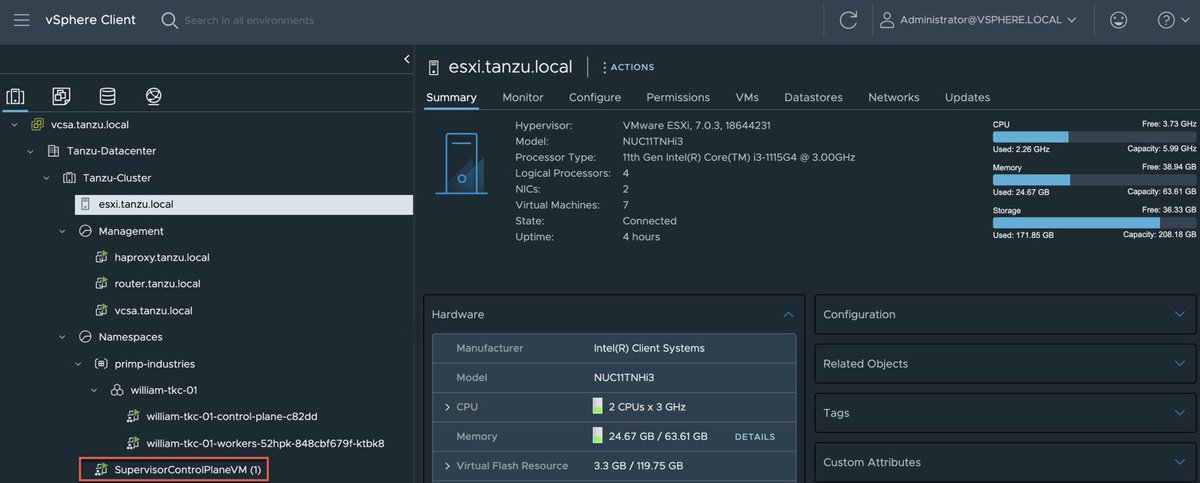Collapse the william-tkc-01 node
The width and height of the screenshot is (1200, 483).
pyautogui.click(x=94, y=390)
